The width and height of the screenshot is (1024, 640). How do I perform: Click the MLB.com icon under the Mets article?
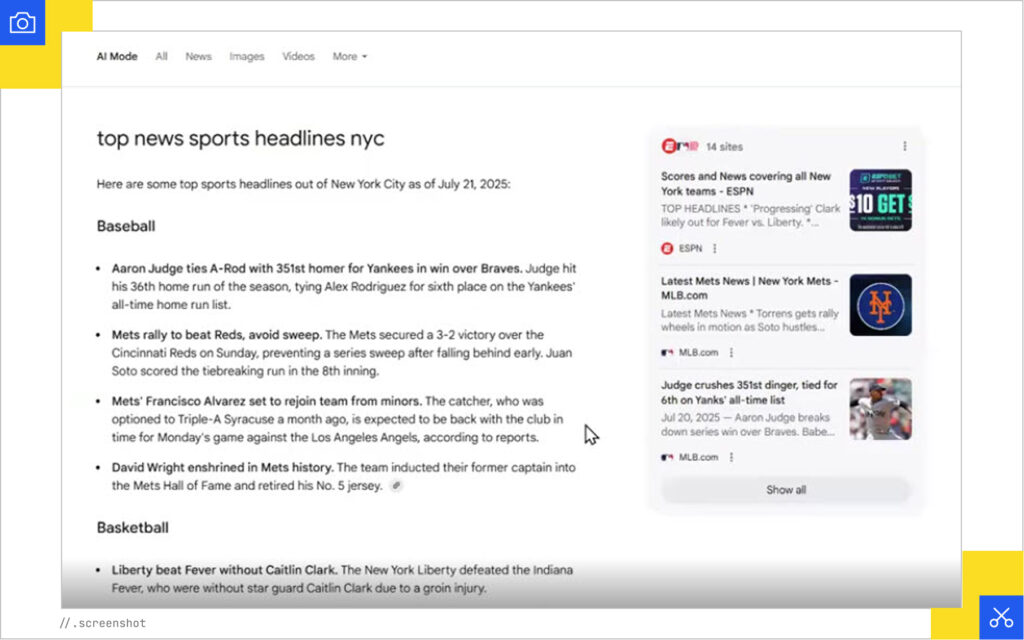666,352
